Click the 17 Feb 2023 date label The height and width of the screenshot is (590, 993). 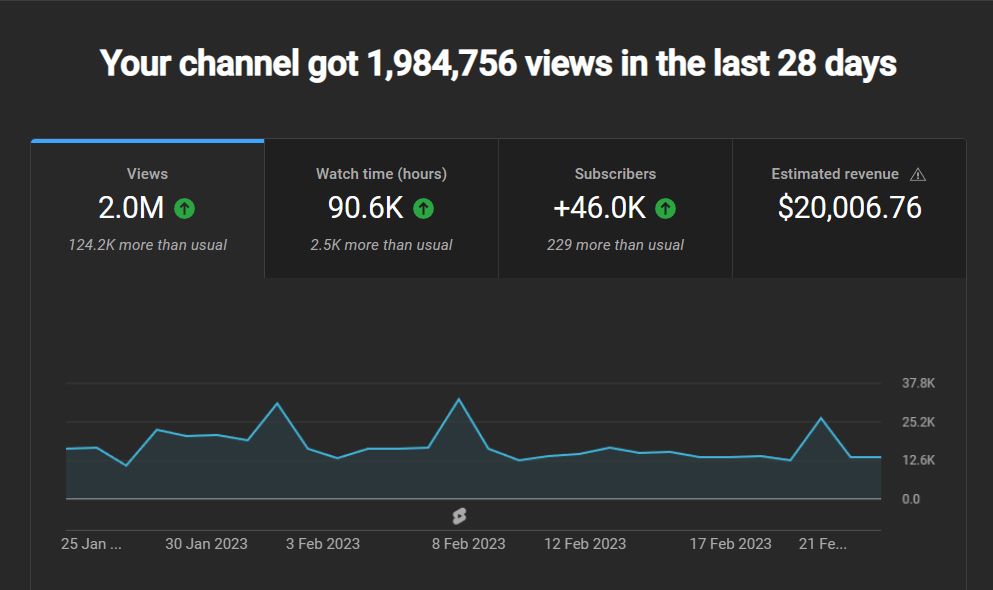pyautogui.click(x=730, y=544)
